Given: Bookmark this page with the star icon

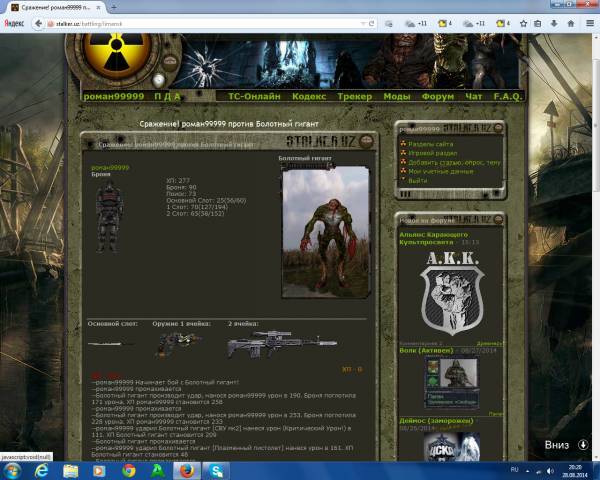Looking at the screenshot, I should (x=523, y=23).
